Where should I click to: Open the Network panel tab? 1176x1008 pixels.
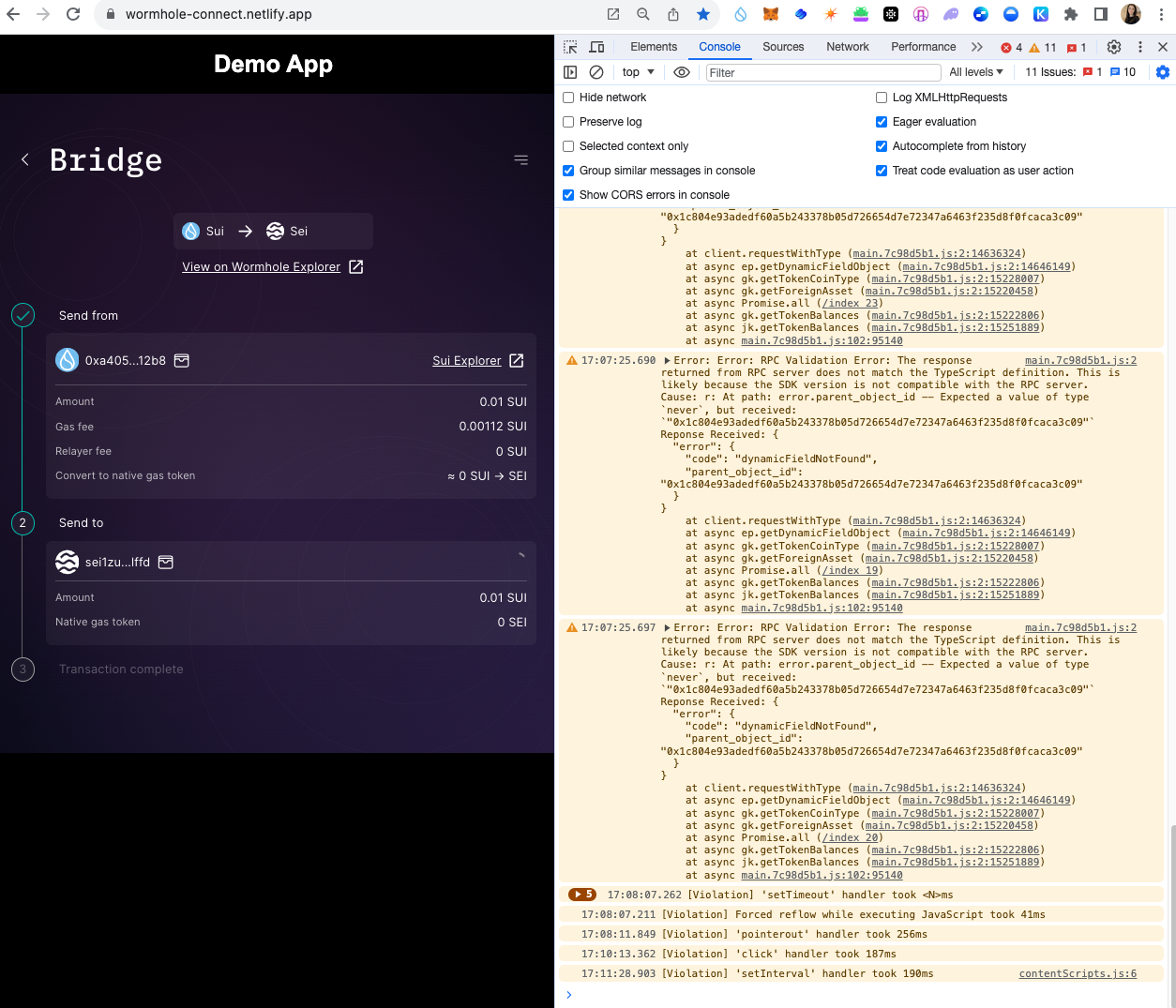pyautogui.click(x=847, y=46)
